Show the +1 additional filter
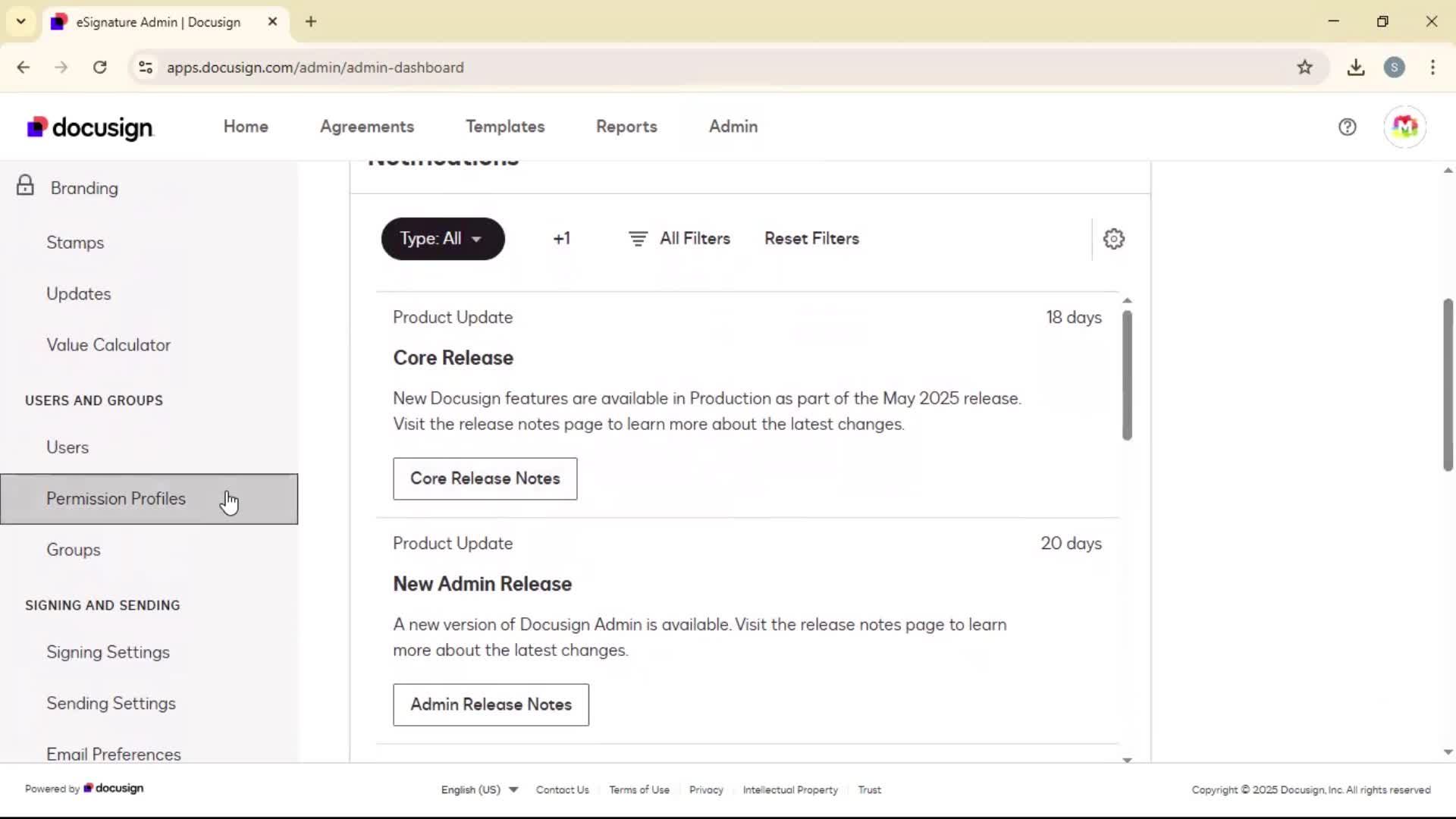 [561, 239]
